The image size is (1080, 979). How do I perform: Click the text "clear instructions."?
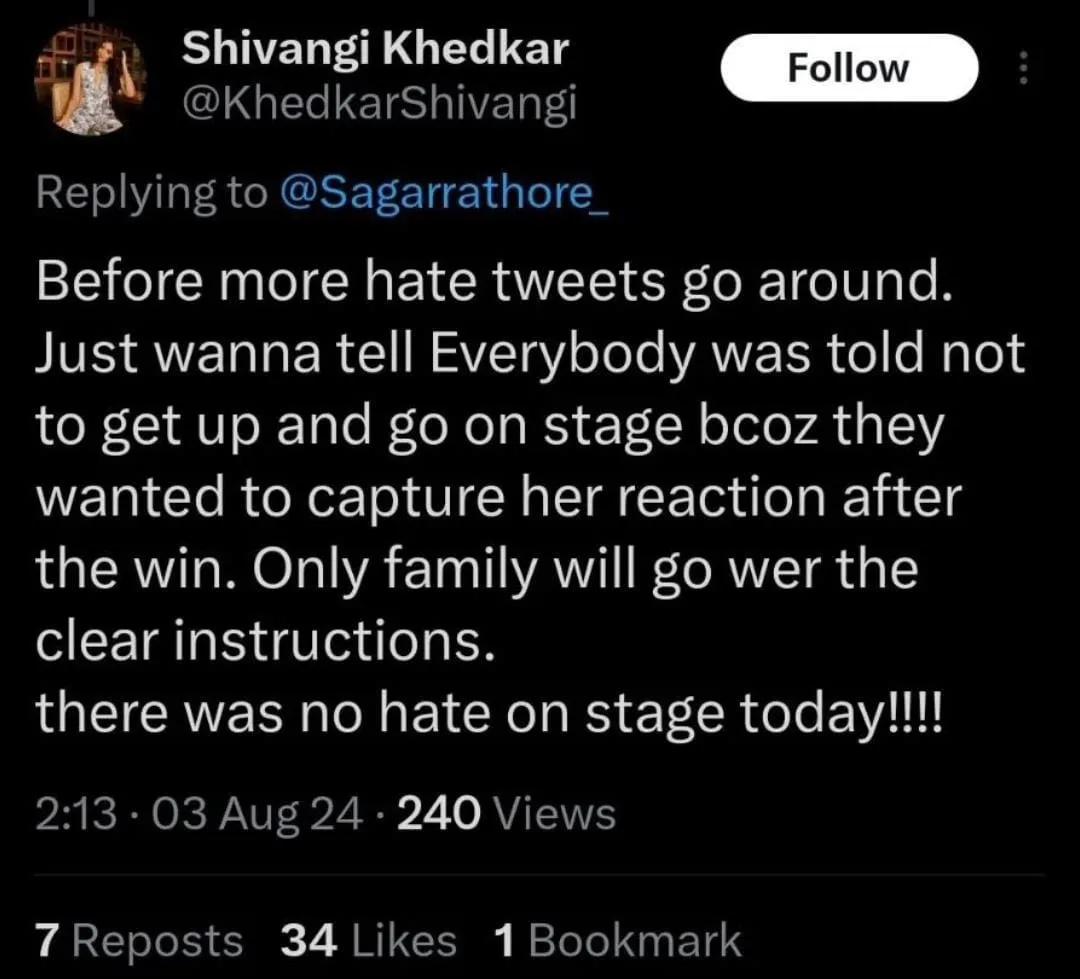(265, 641)
